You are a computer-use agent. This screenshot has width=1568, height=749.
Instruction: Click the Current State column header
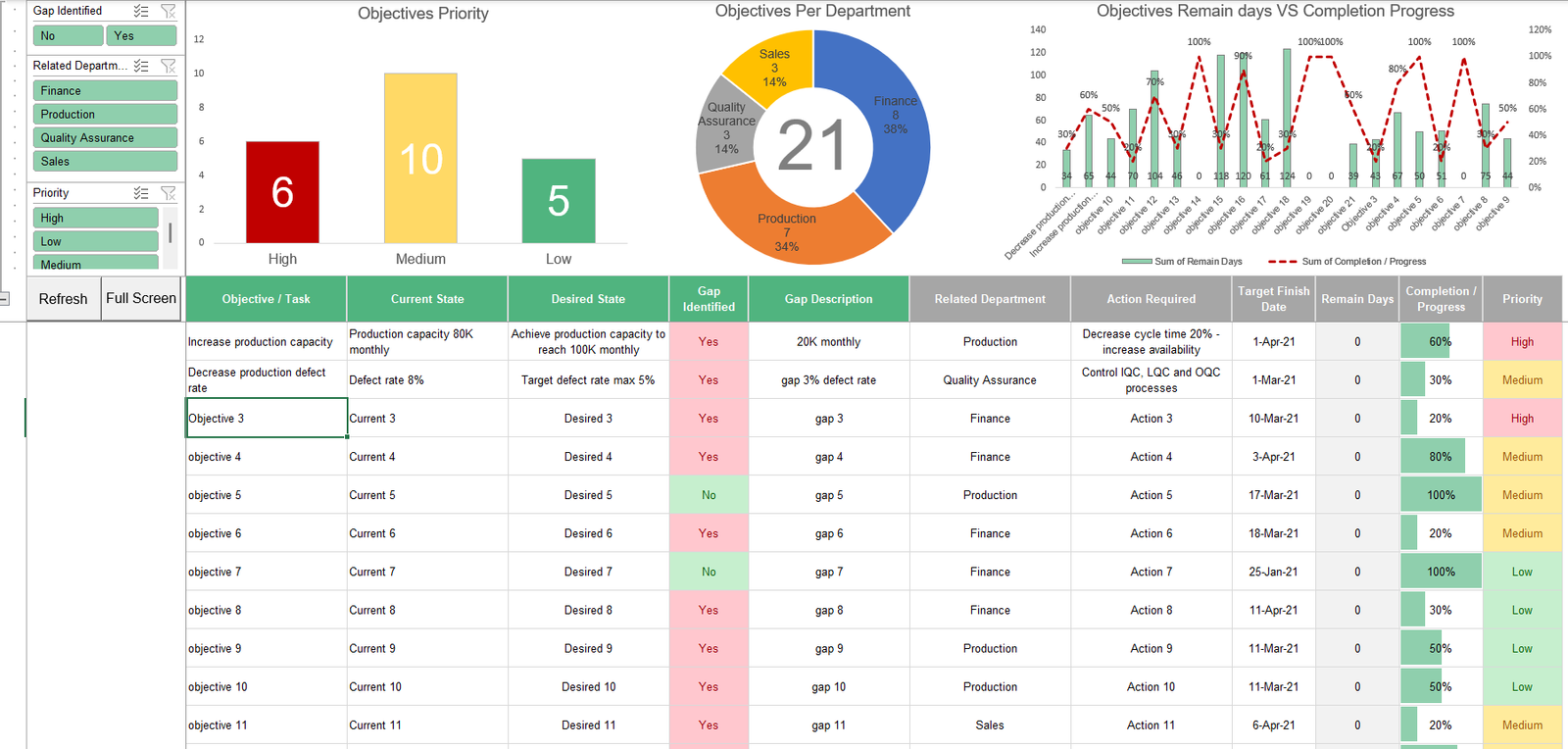(x=427, y=299)
